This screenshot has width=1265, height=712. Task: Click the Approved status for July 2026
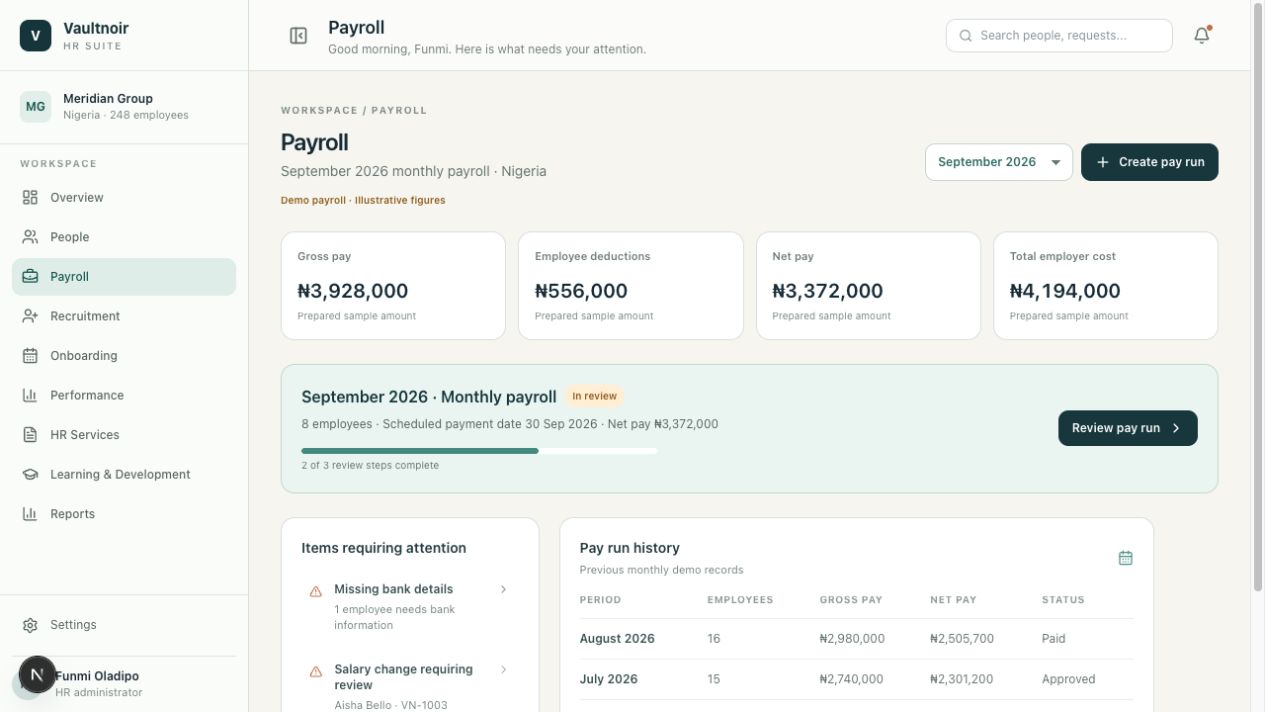pyautogui.click(x=1068, y=679)
